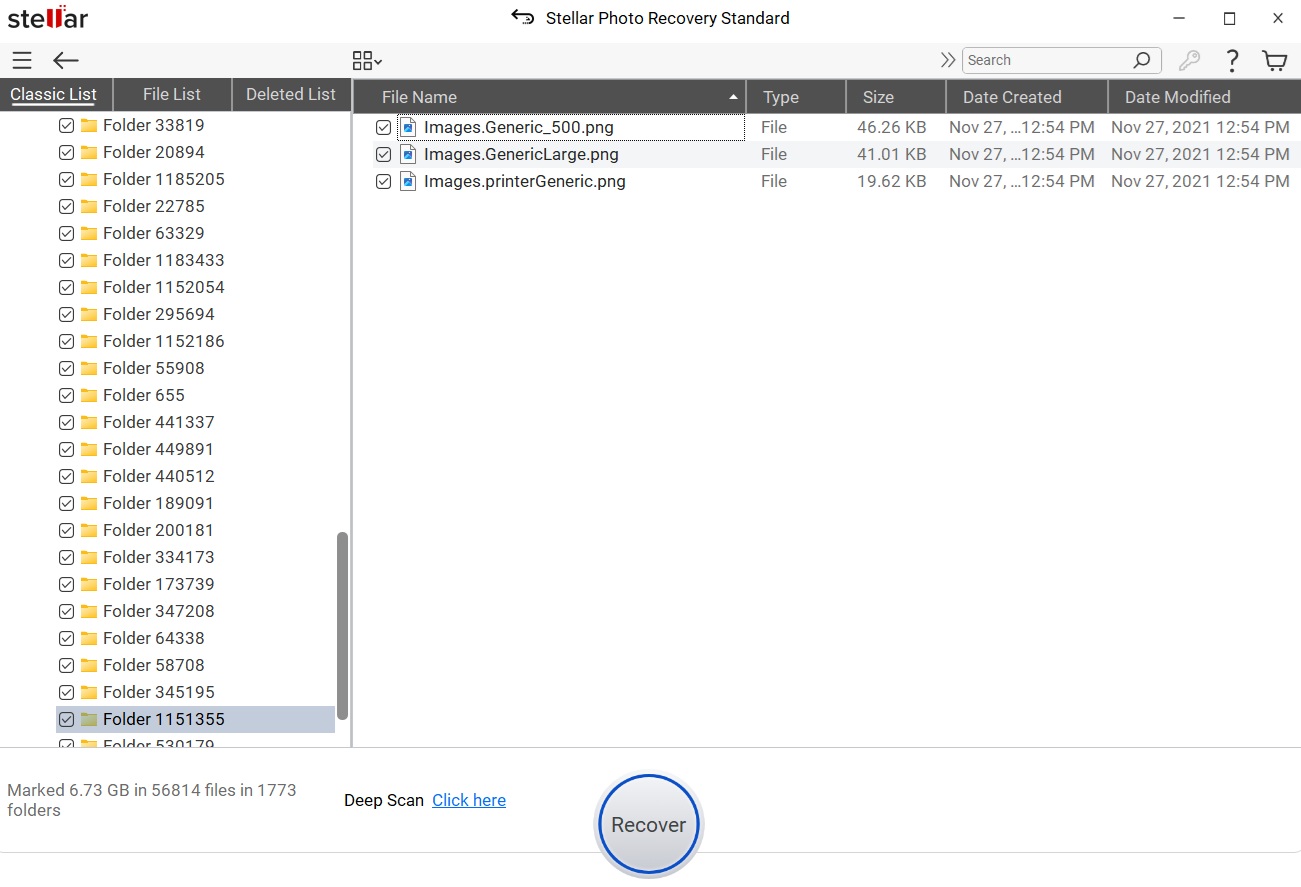Switch to the Deleted List tab
Image resolution: width=1301 pixels, height=887 pixels.
[291, 94]
